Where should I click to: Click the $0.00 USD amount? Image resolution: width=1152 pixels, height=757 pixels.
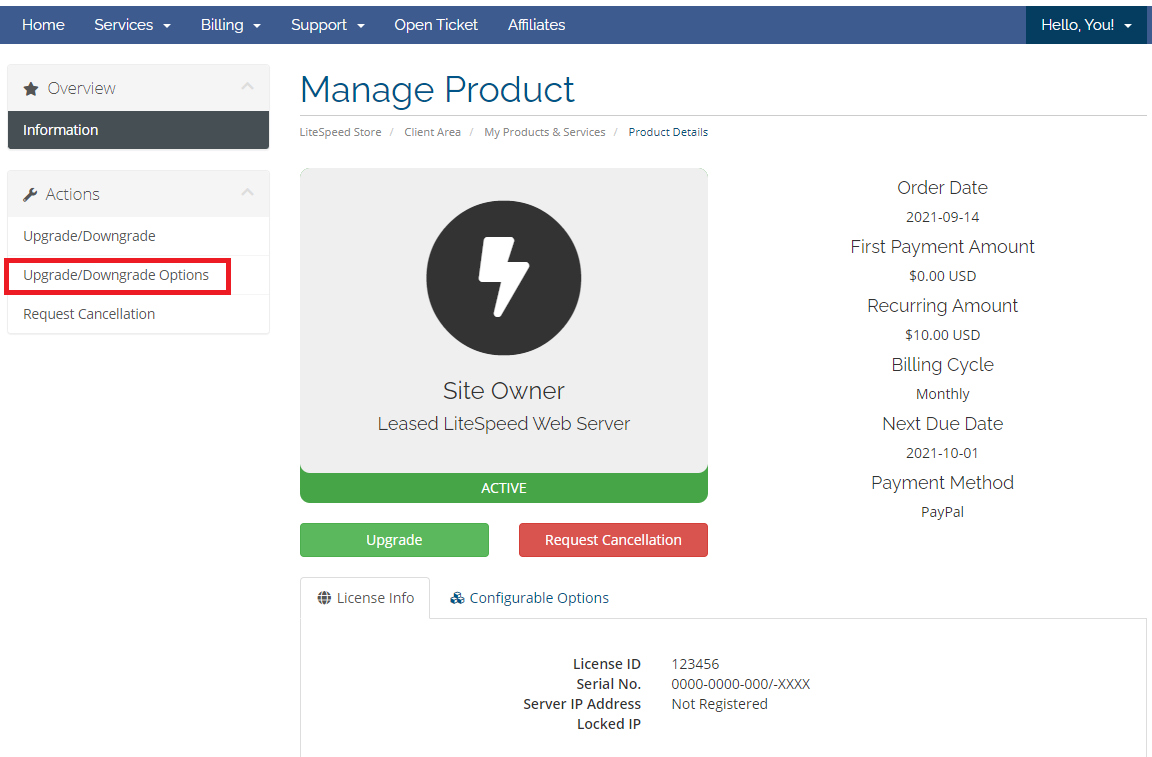(943, 276)
